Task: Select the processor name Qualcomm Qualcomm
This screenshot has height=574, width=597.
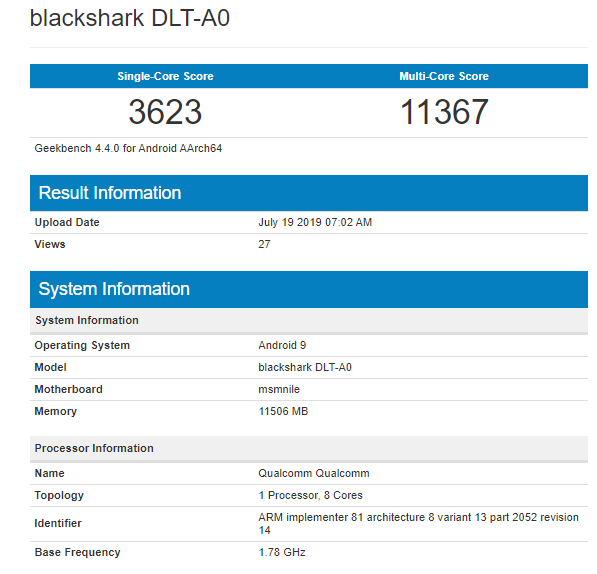Action: pyautogui.click(x=314, y=473)
